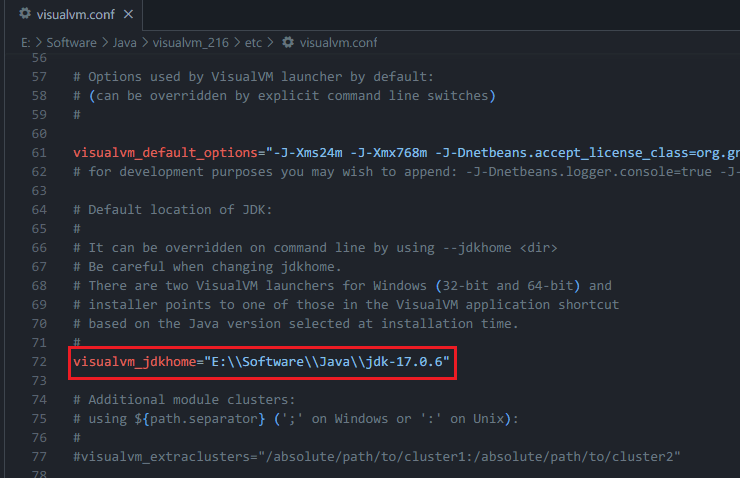This screenshot has height=478, width=740.
Task: Open Java folder breadcrumb
Action: 125,42
